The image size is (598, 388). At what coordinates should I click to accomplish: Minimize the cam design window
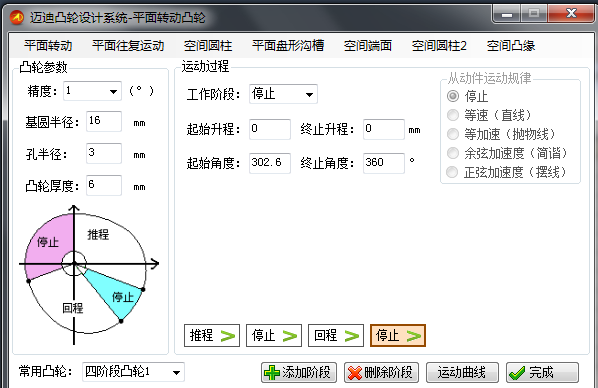[x=507, y=14]
